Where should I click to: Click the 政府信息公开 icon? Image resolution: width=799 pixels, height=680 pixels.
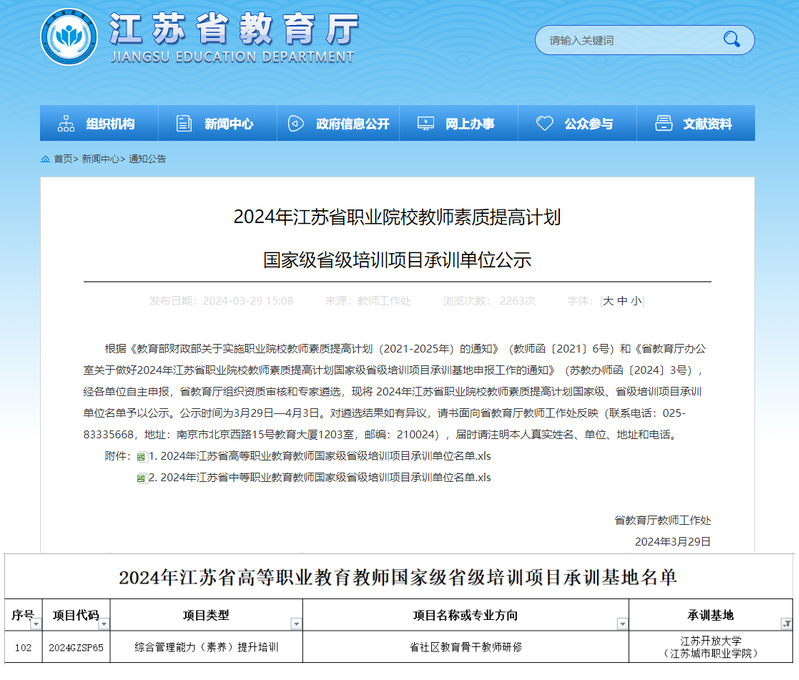coord(296,124)
